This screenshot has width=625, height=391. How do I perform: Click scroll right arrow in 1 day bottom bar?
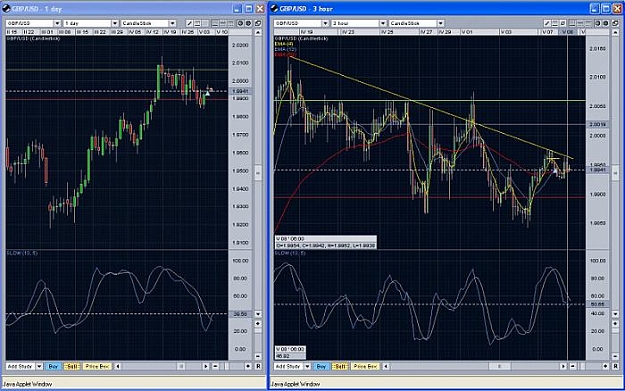pyautogui.click(x=206, y=366)
